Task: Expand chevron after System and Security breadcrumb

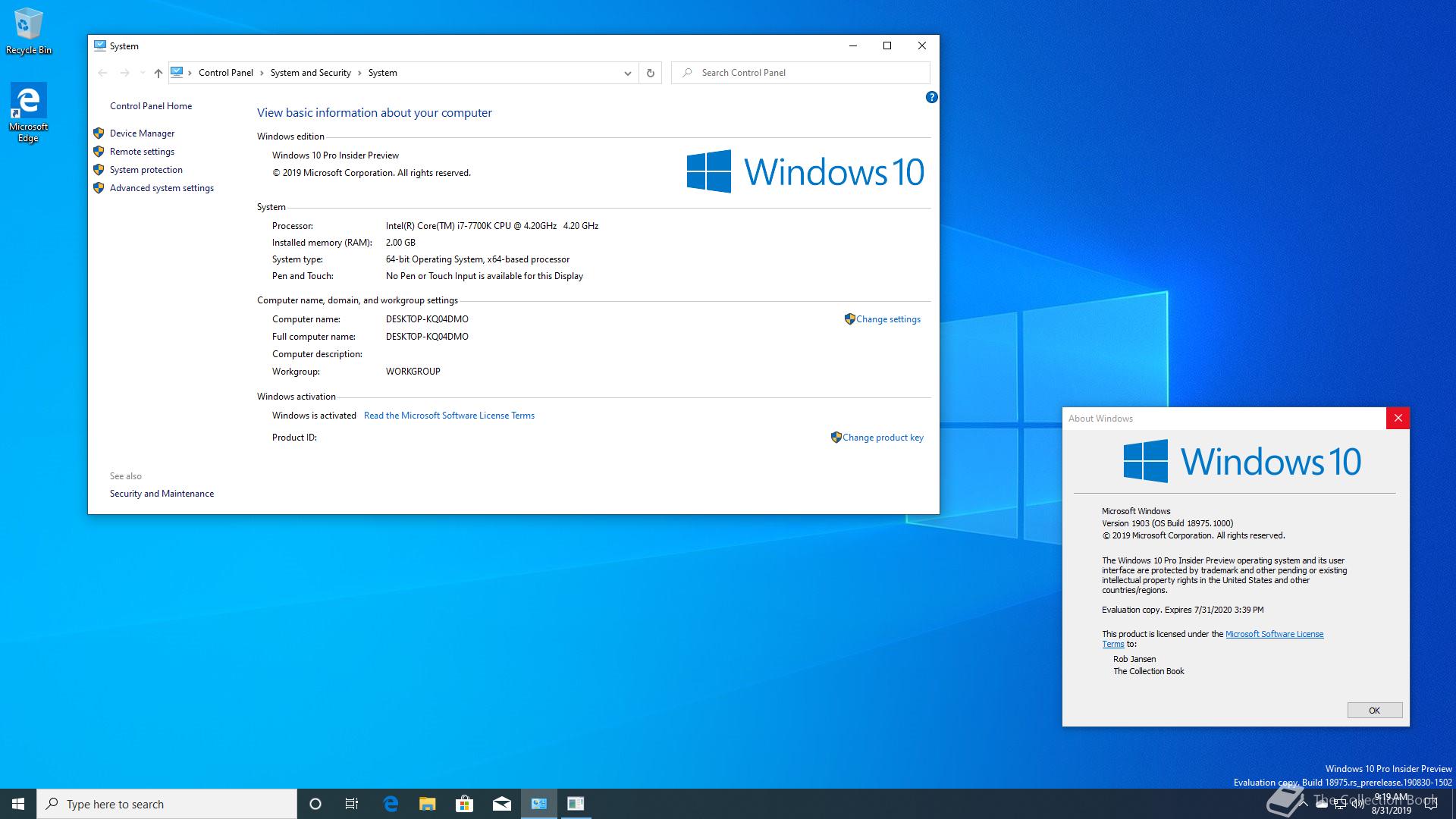Action: [x=359, y=73]
